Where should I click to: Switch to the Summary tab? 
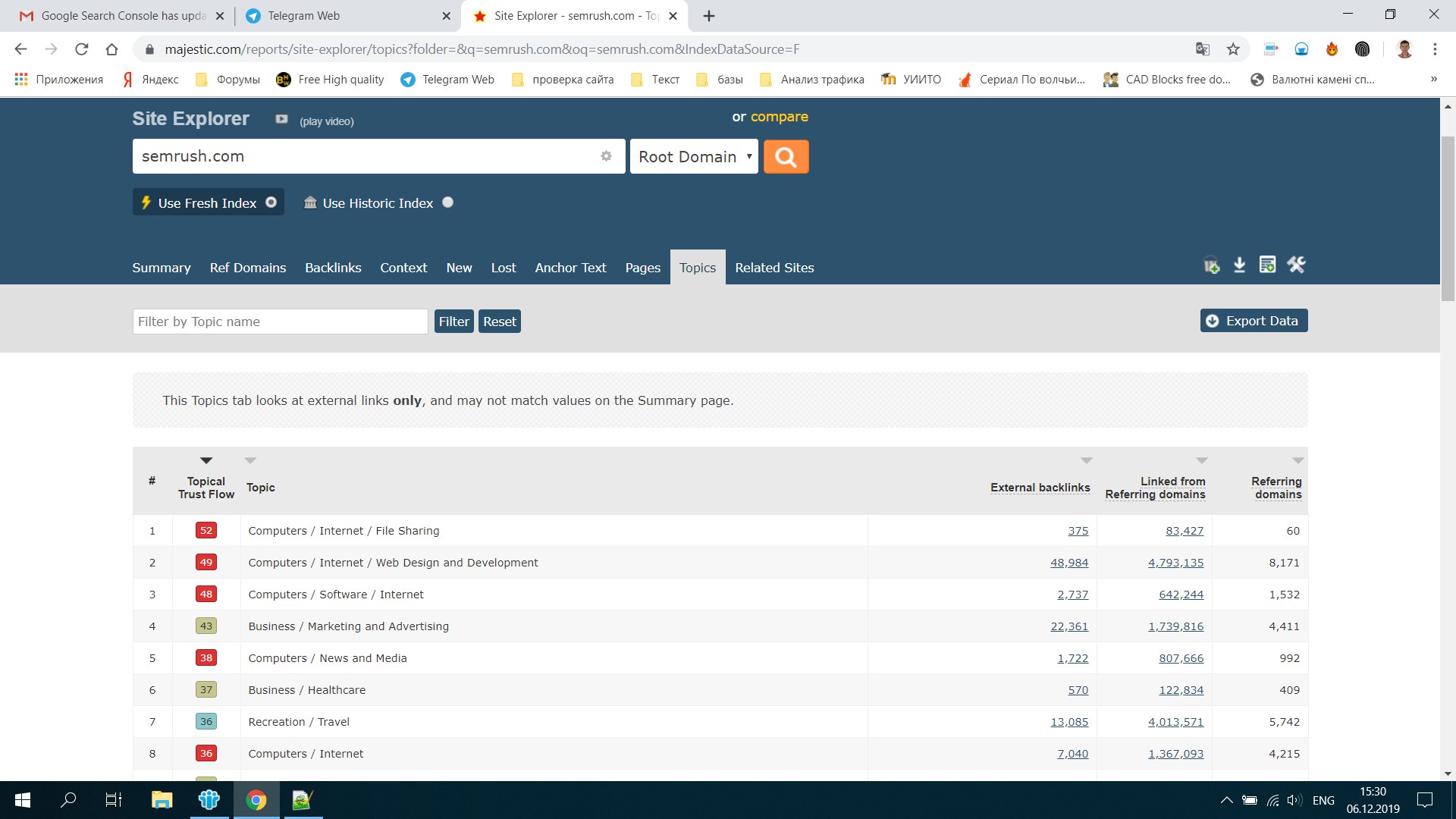pos(162,268)
